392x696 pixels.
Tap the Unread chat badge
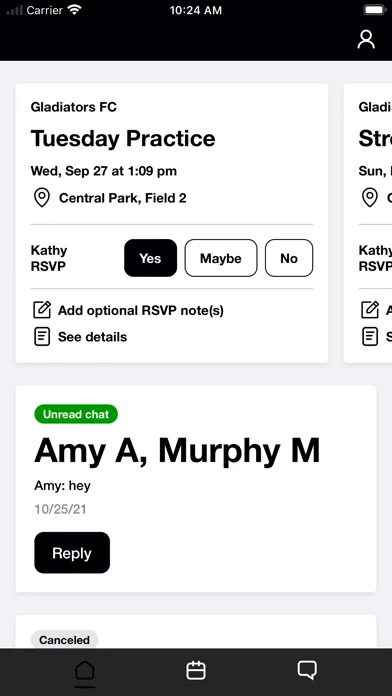click(x=76, y=414)
